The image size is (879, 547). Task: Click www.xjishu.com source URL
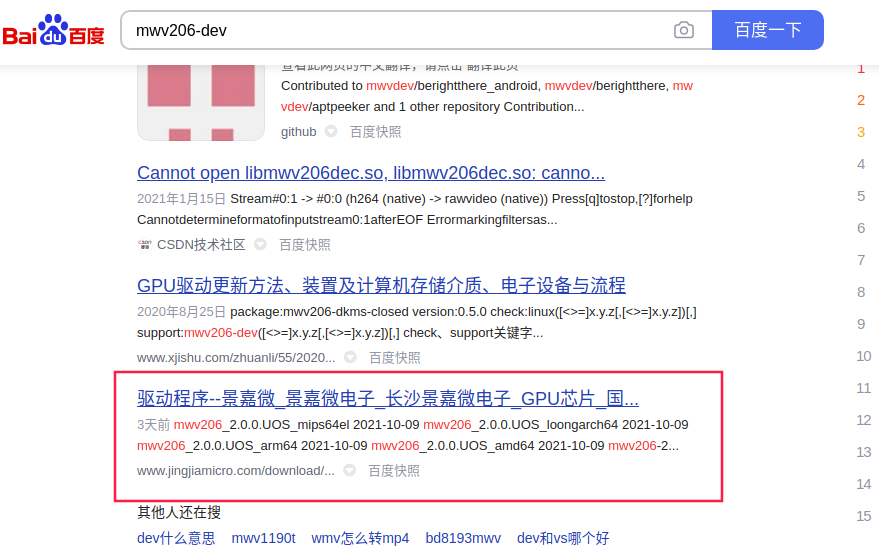236,358
